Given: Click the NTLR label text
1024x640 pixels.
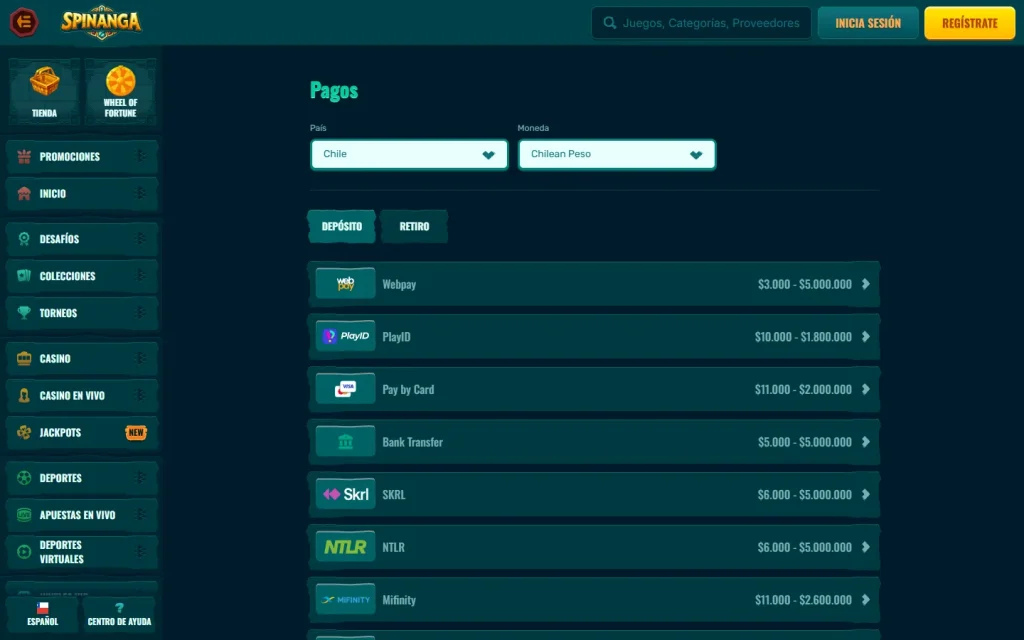Looking at the screenshot, I should click(393, 547).
